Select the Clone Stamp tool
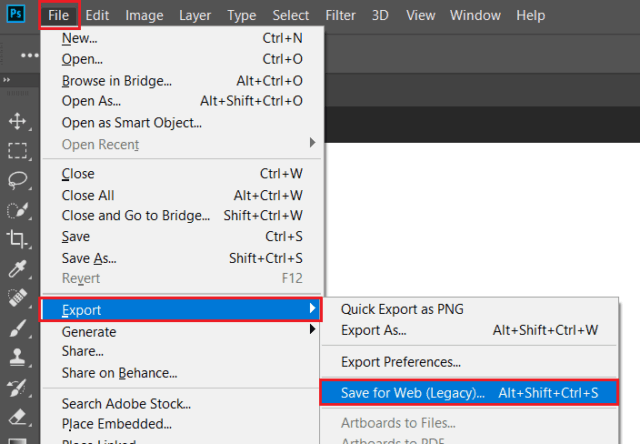 [x=18, y=357]
